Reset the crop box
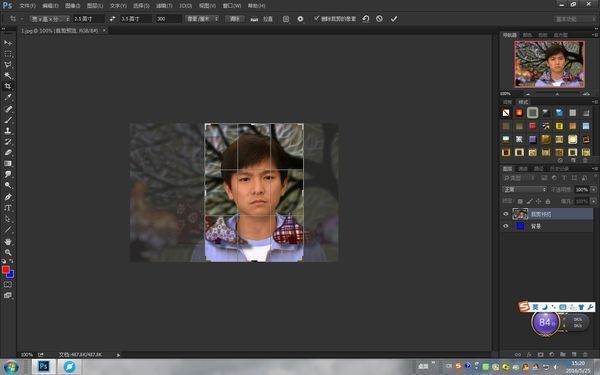 366,18
